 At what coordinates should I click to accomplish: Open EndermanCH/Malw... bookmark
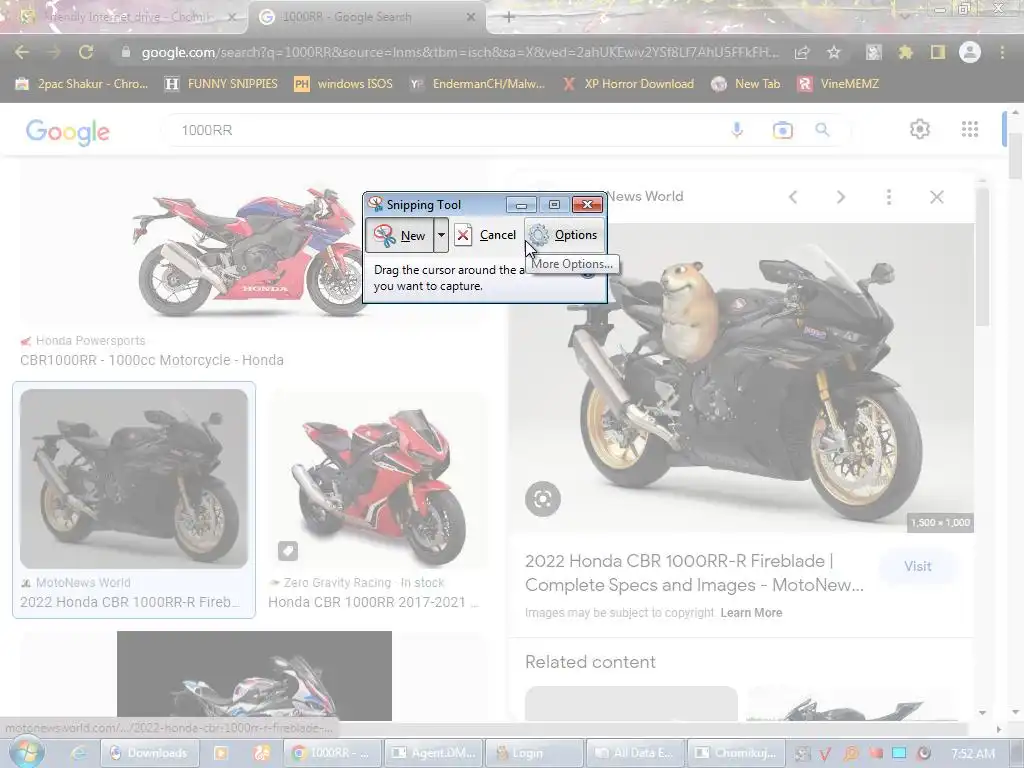pyautogui.click(x=477, y=84)
